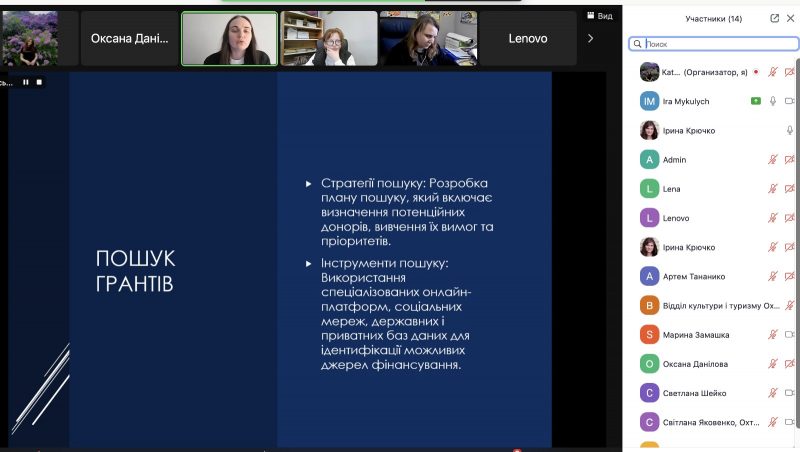
Task: Select the active speaker video thumbnail
Action: (x=230, y=39)
